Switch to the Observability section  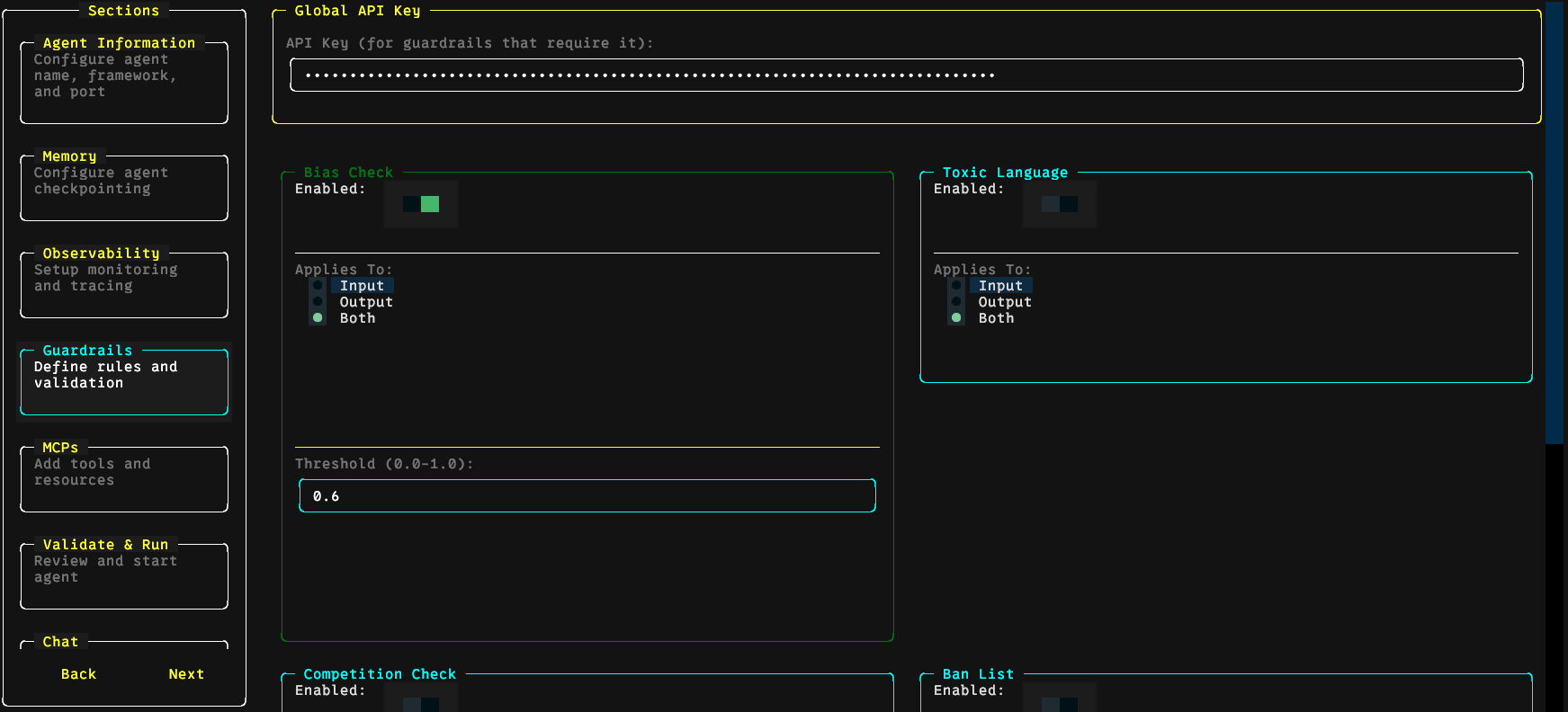tap(124, 283)
